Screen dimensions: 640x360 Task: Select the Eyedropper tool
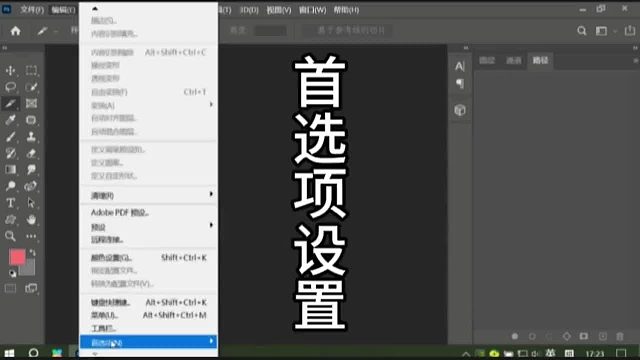coord(10,120)
